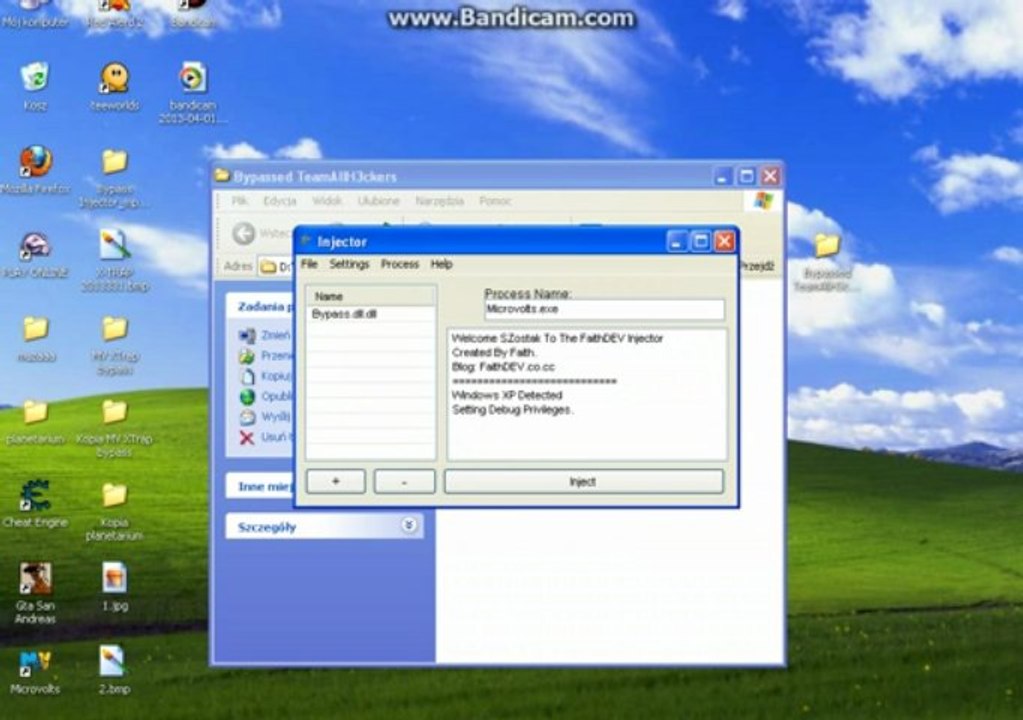Open the Cheat Engine desktop shortcut
Screen dimensions: 1023x720
pyautogui.click(x=35, y=496)
